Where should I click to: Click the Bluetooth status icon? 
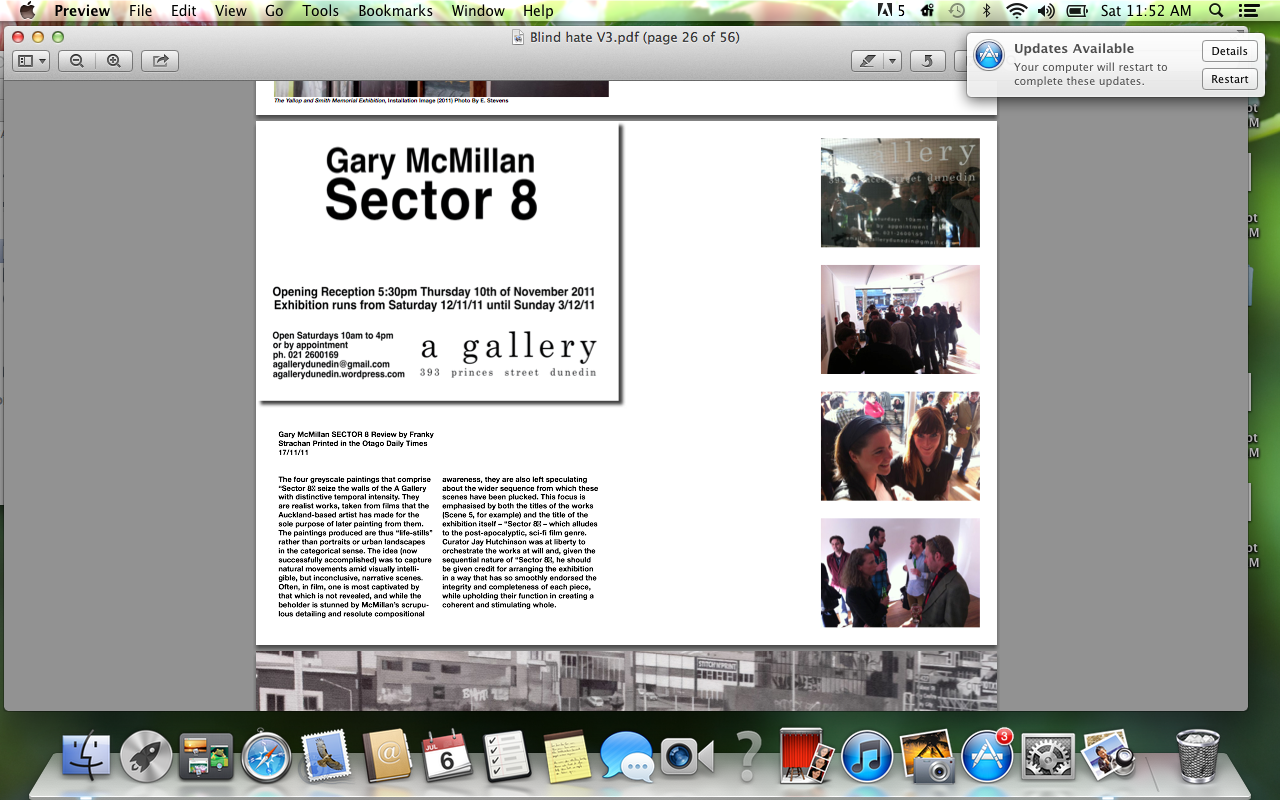(x=986, y=11)
